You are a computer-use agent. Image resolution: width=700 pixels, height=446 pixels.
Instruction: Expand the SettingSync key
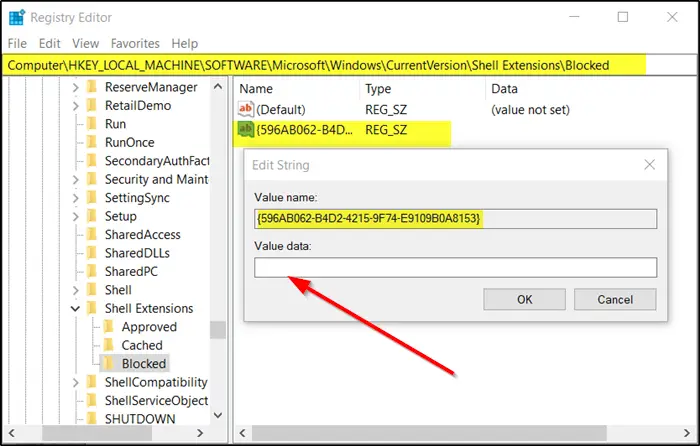[75, 198]
